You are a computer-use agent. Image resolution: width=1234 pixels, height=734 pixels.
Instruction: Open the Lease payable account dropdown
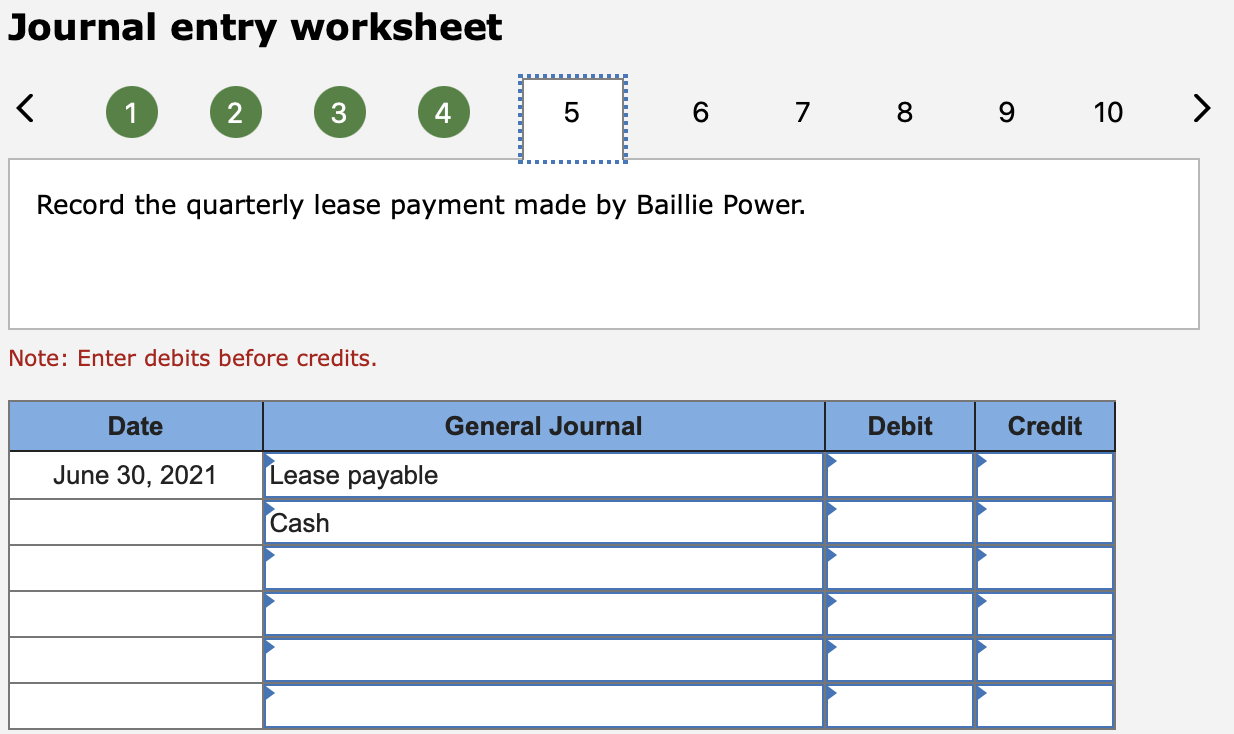544,475
